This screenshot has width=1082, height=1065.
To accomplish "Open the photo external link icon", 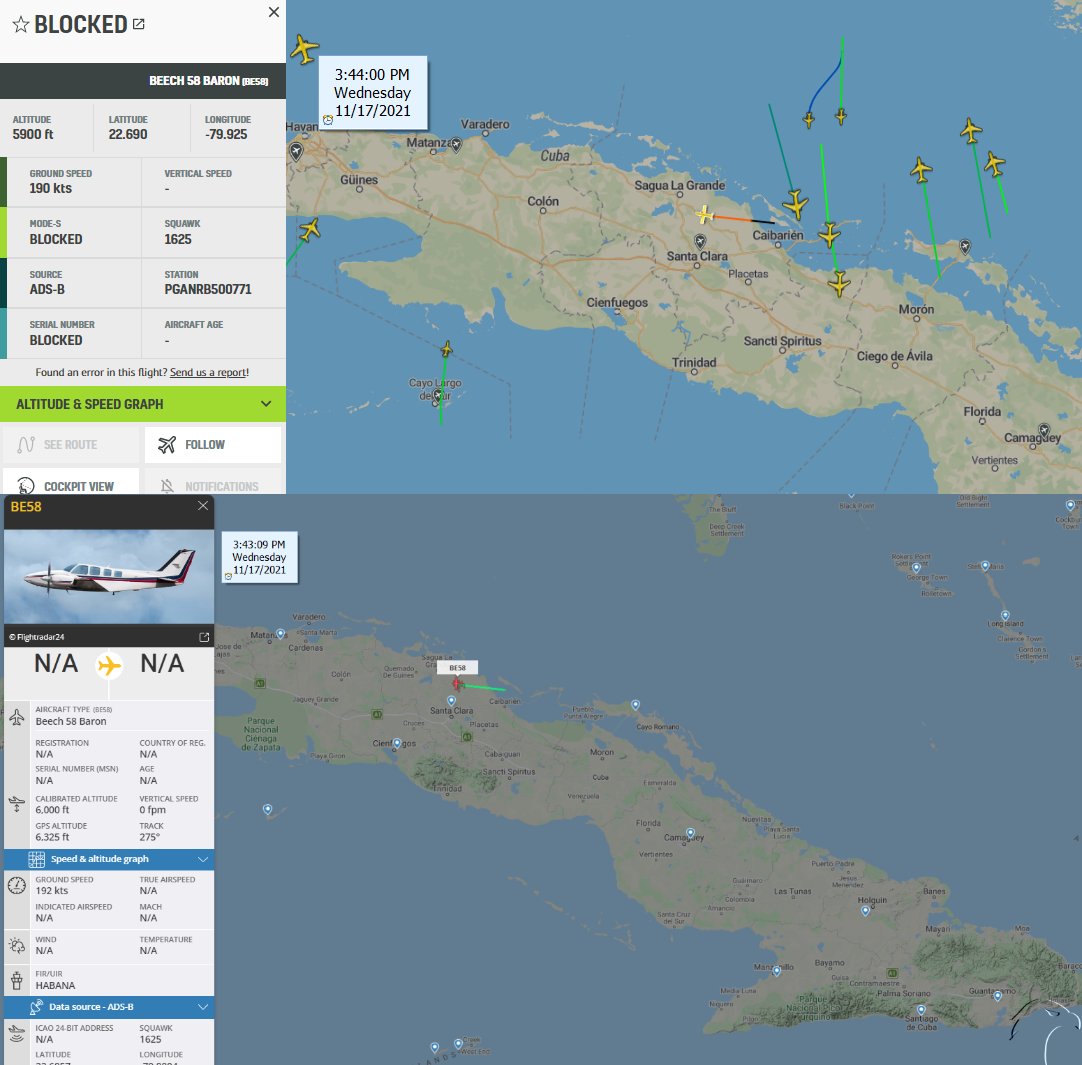I will (x=204, y=637).
